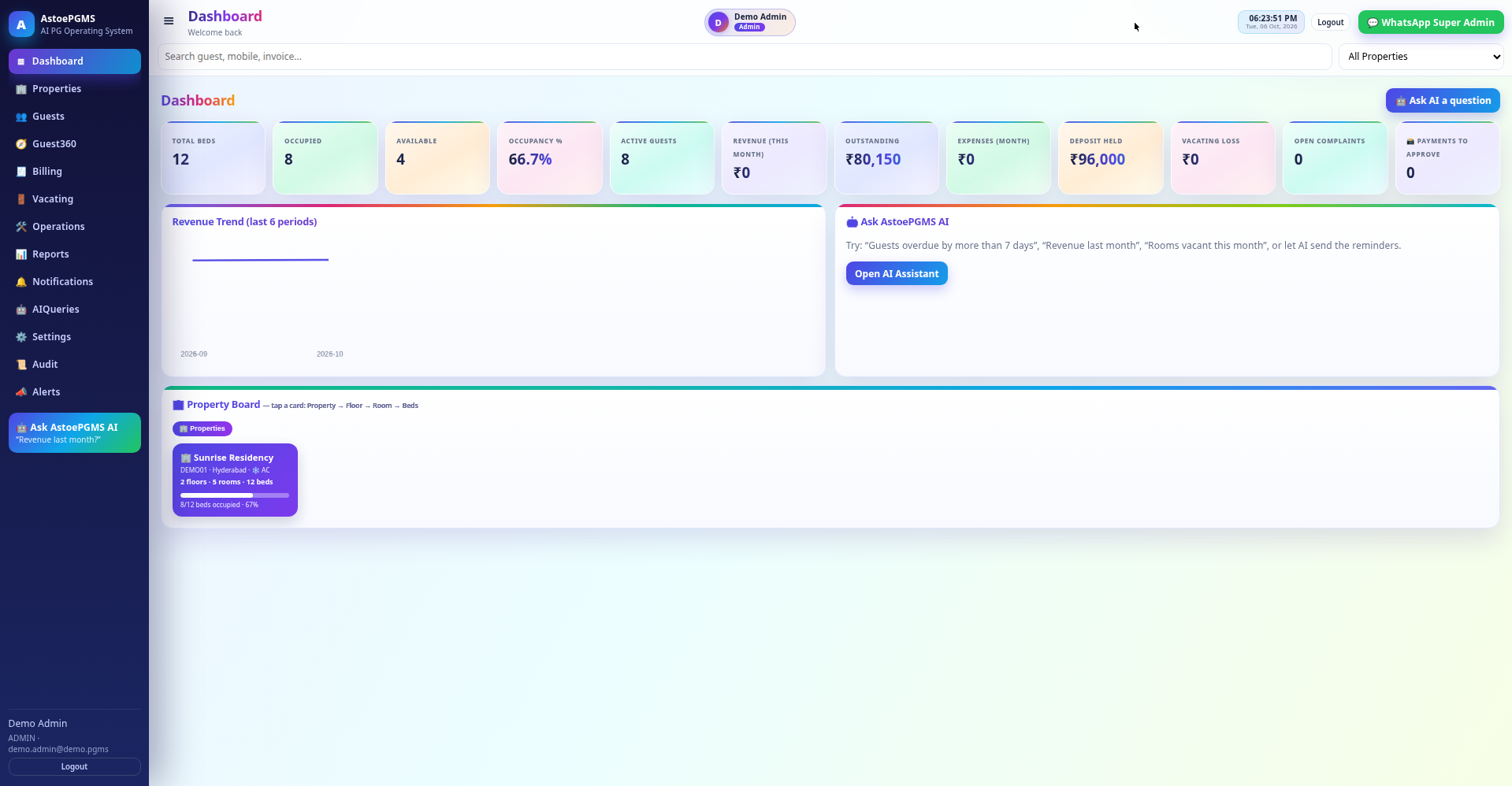Screen dimensions: 1512x786
Task: Click the Vacating door icon
Action: click(x=21, y=199)
